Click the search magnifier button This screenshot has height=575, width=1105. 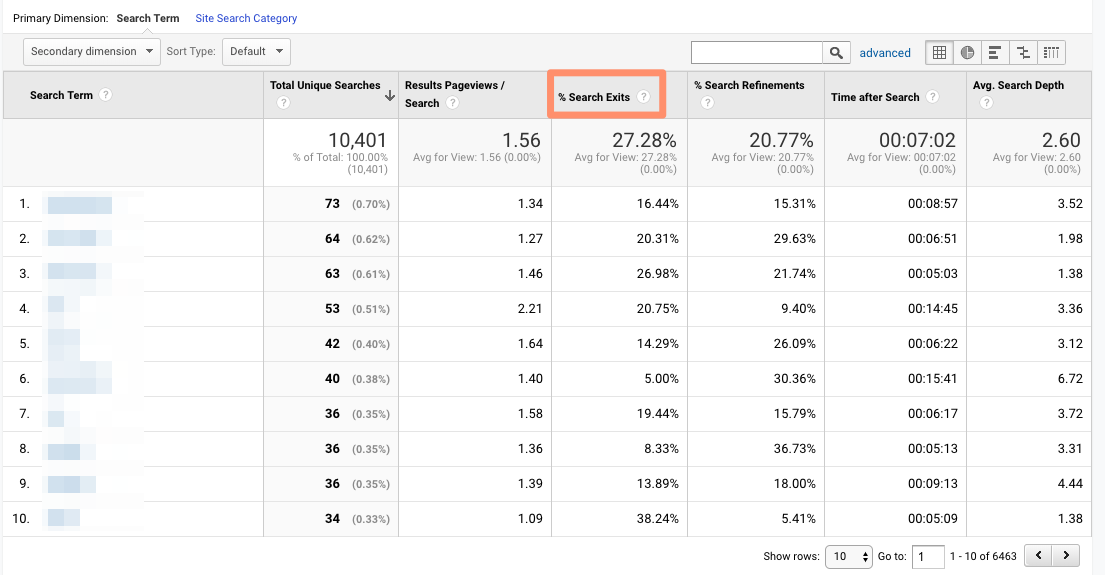(x=836, y=52)
